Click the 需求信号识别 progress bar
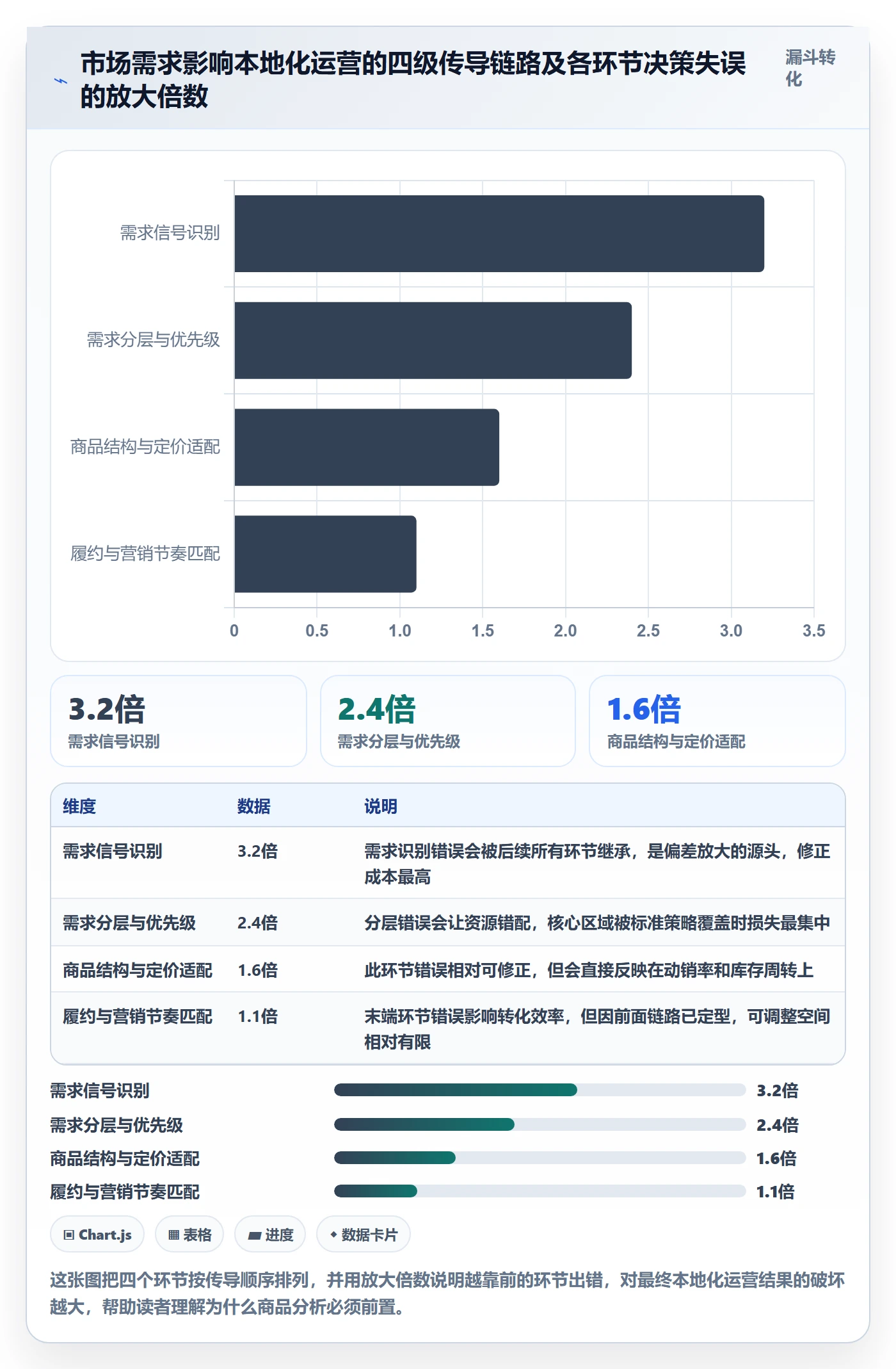This screenshot has height=1369, width=896. [x=540, y=1090]
